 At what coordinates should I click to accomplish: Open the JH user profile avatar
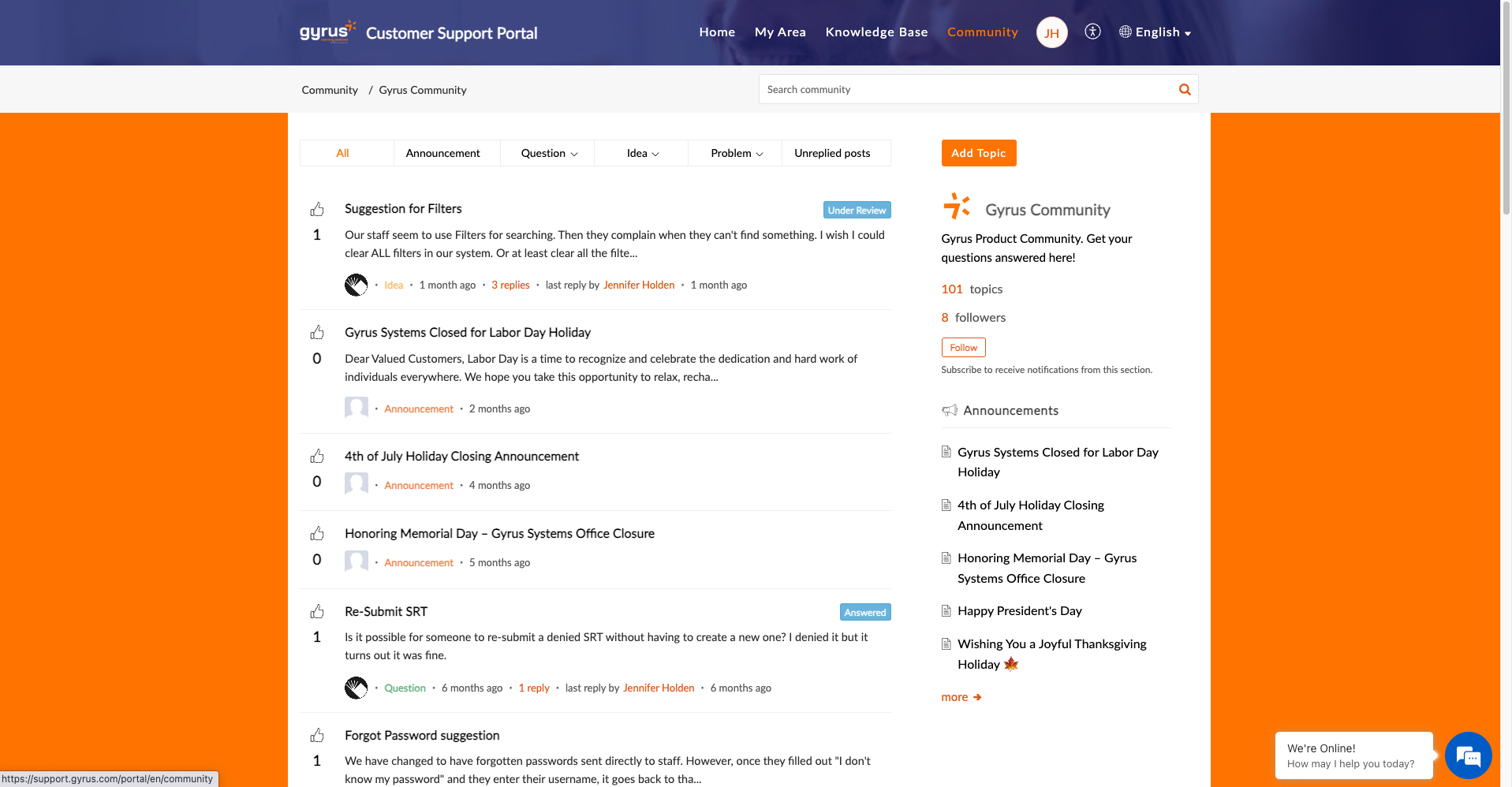click(x=1051, y=32)
